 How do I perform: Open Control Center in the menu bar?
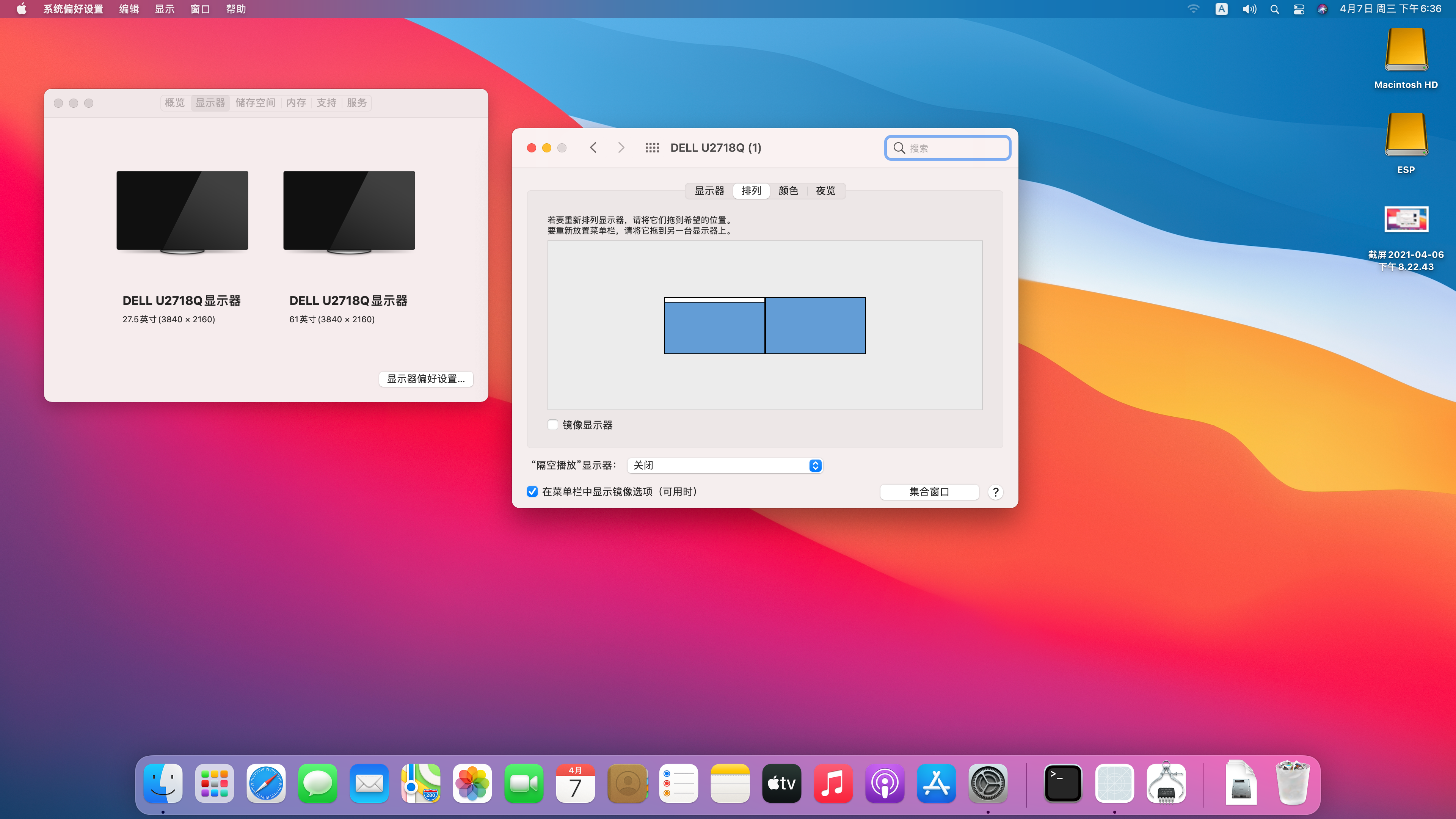pyautogui.click(x=1298, y=9)
